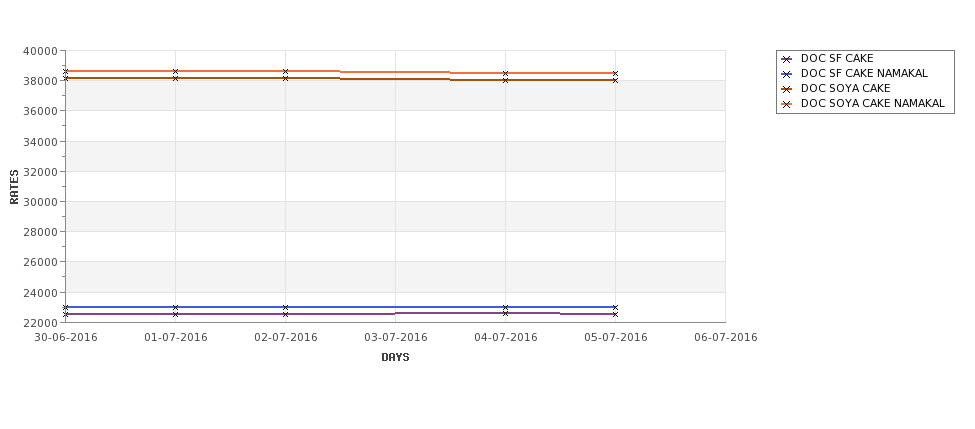Click the top orange data point at 05-07-2016
The image size is (975, 429).
coord(616,73)
